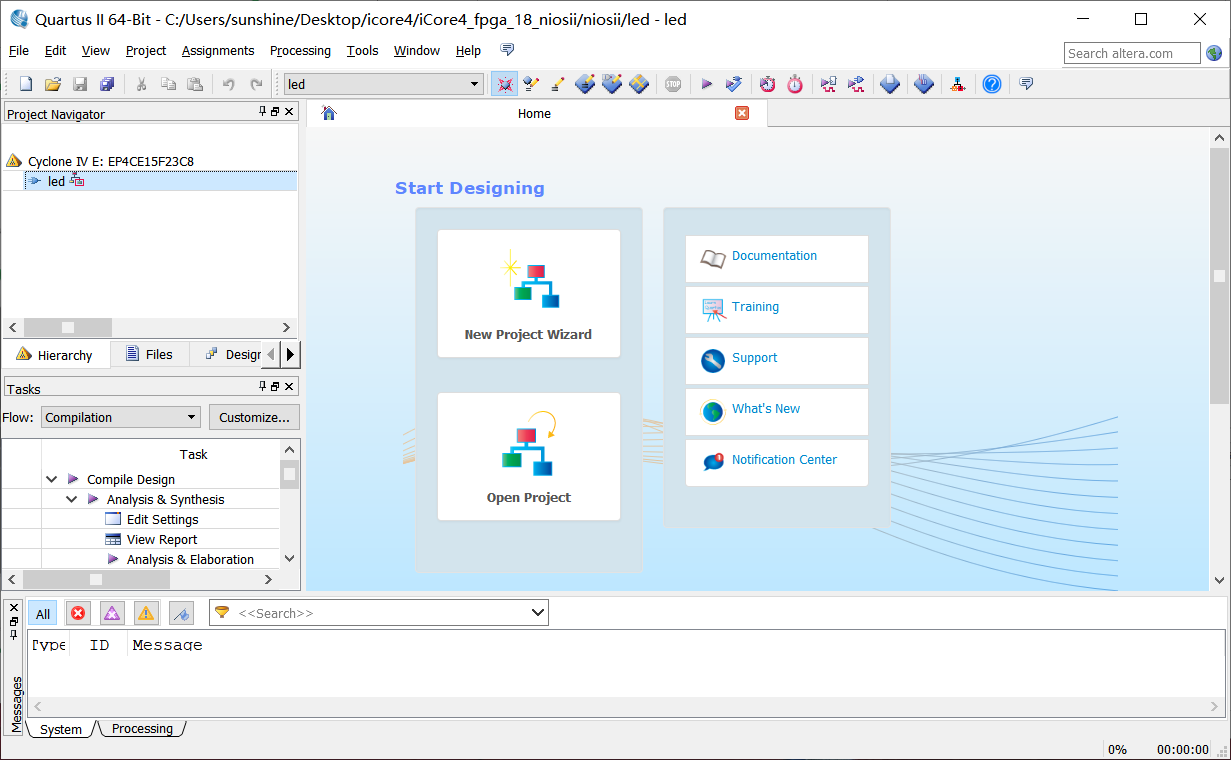Open the New Project Wizard tile
This screenshot has height=760, width=1231.
click(528, 293)
